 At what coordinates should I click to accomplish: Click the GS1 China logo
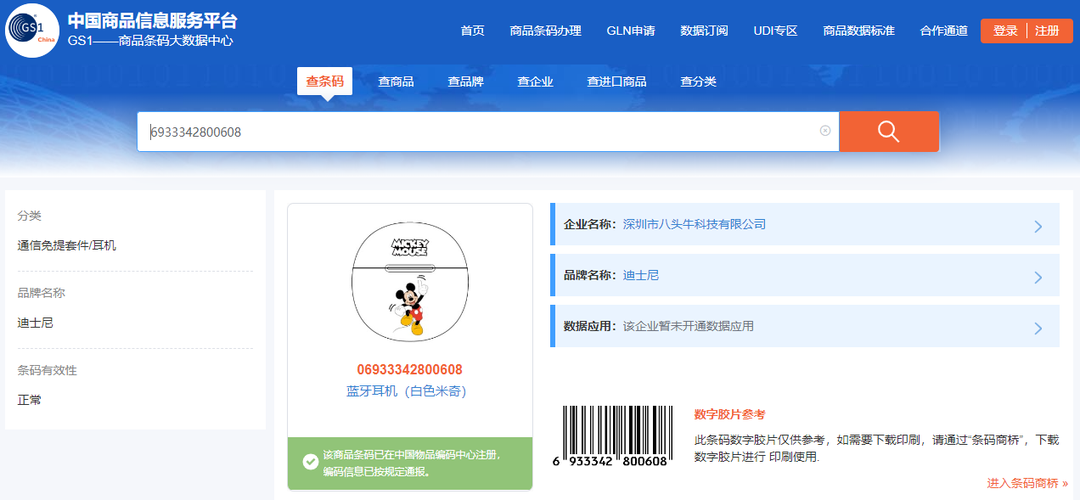click(x=32, y=31)
